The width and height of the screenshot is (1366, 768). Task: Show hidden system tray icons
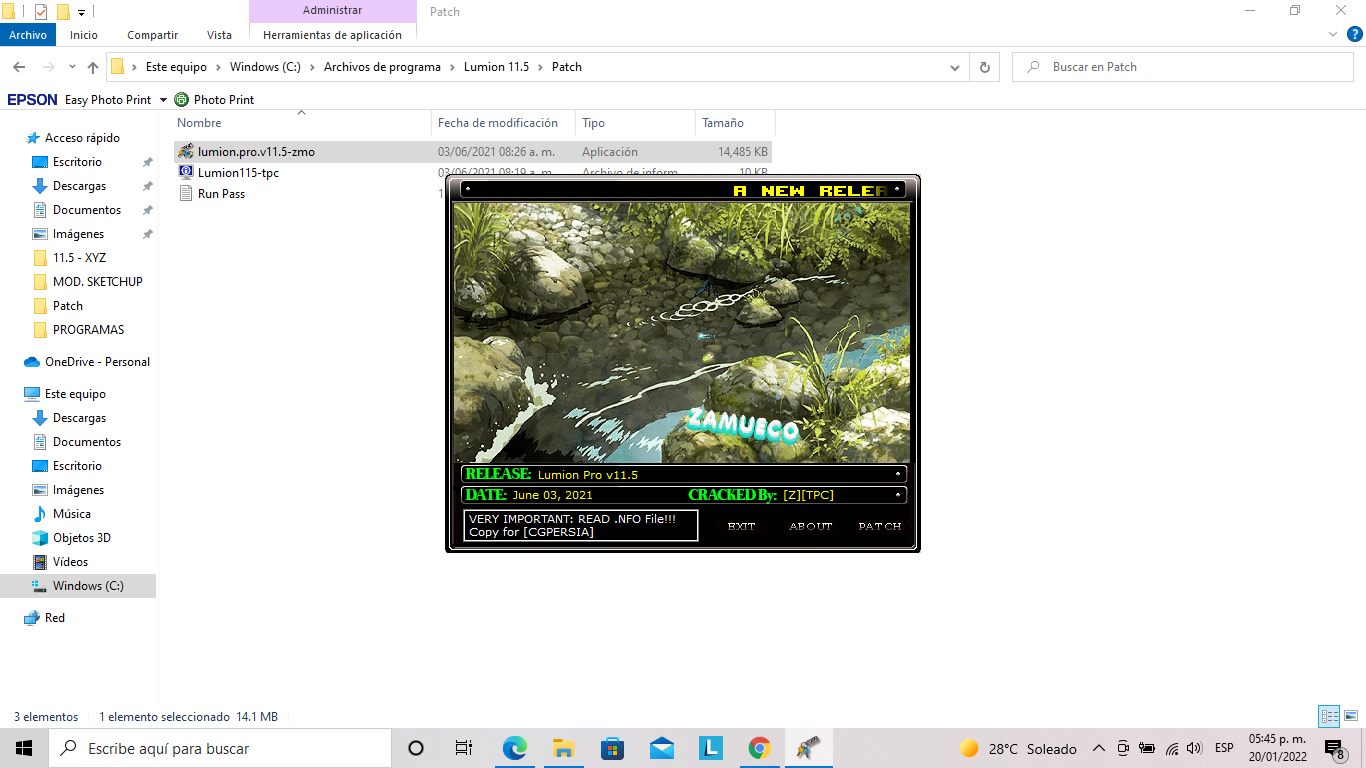click(x=1098, y=748)
